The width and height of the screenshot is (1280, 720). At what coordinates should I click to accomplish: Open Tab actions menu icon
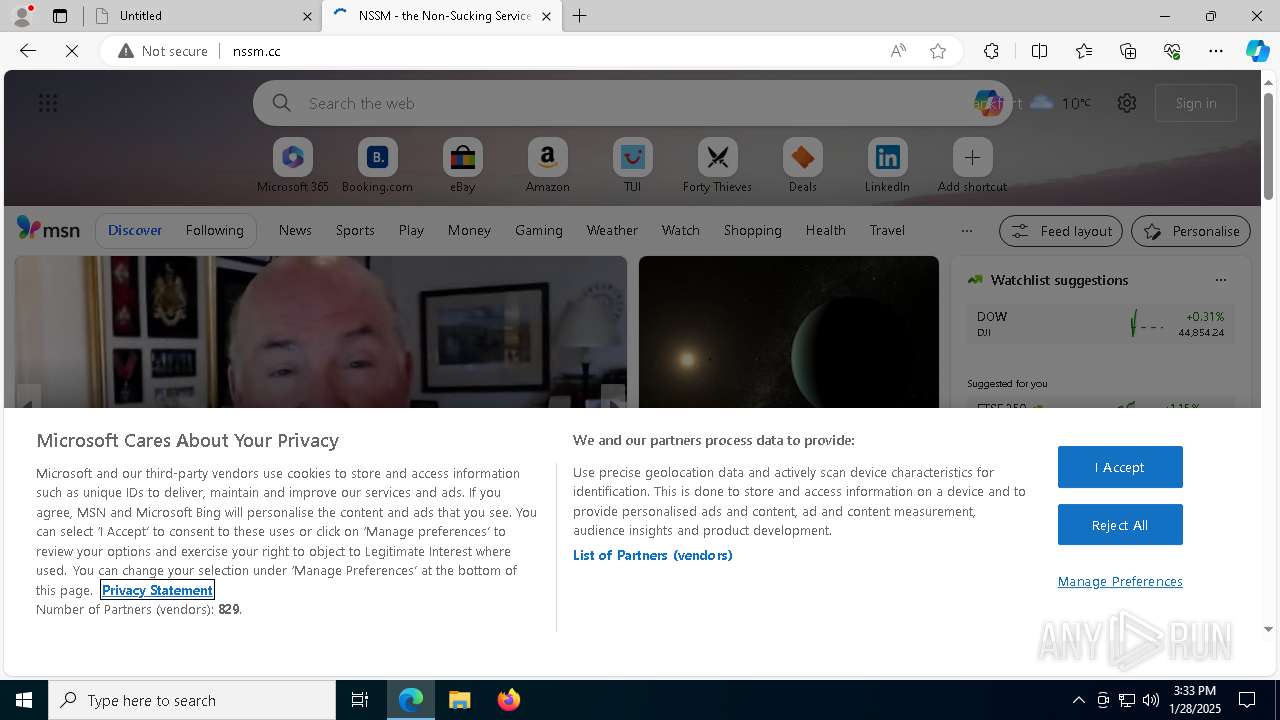[x=60, y=16]
